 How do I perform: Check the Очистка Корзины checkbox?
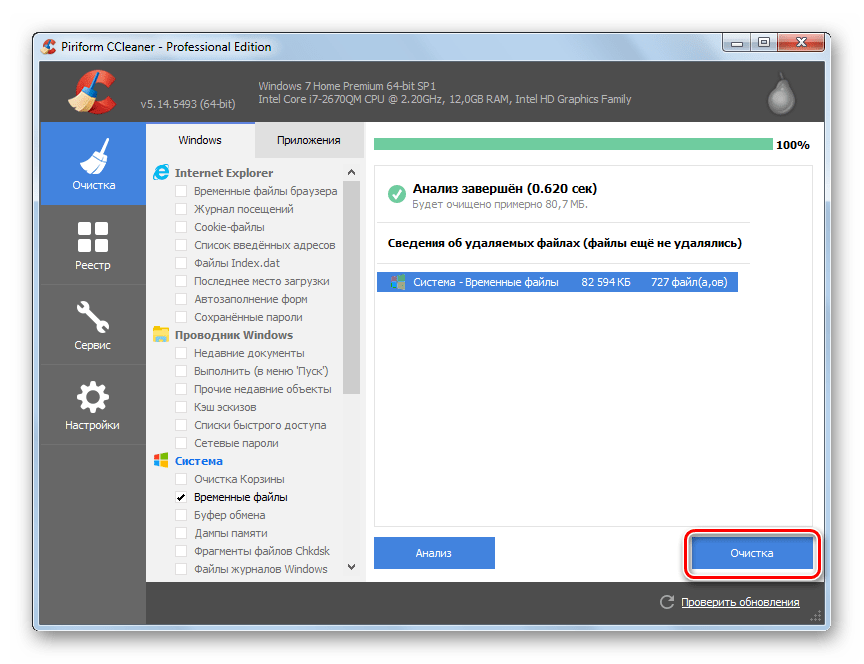[181, 479]
